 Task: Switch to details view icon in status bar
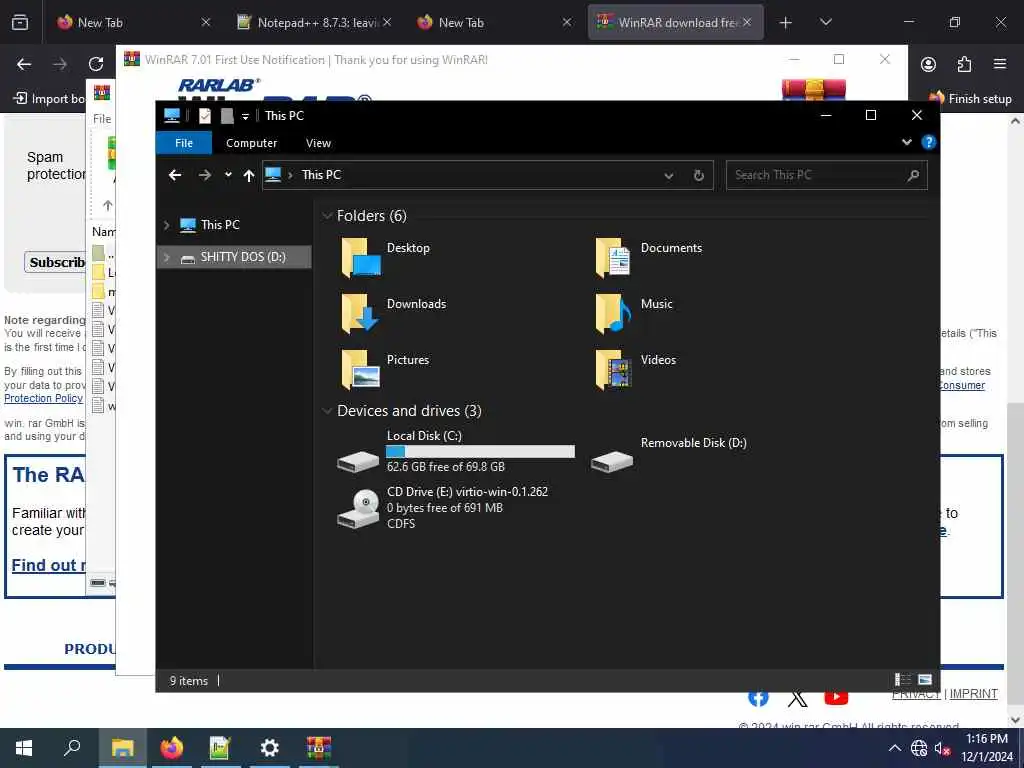tap(903, 680)
